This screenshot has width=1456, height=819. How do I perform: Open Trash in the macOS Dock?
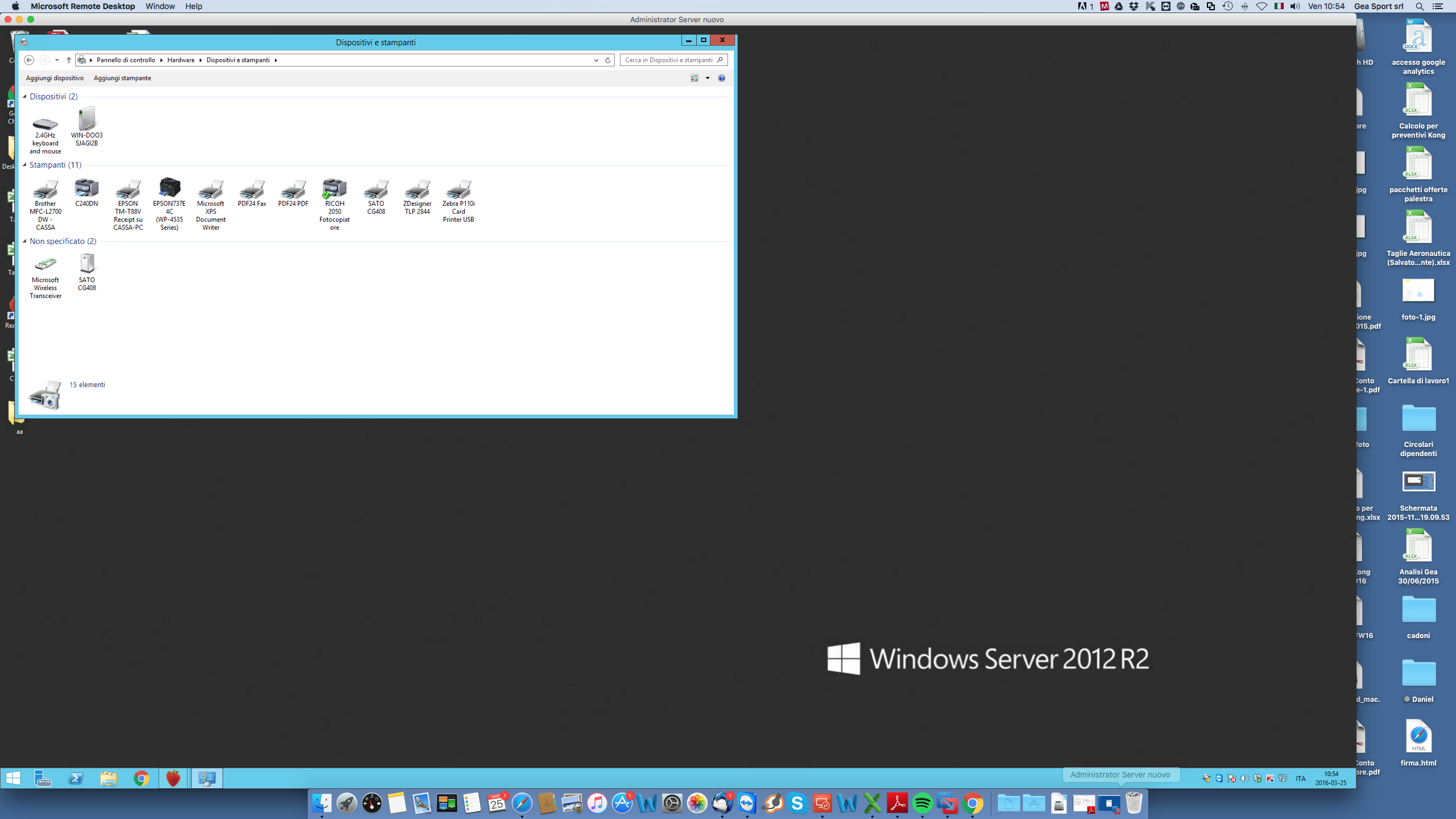pos(1134,804)
